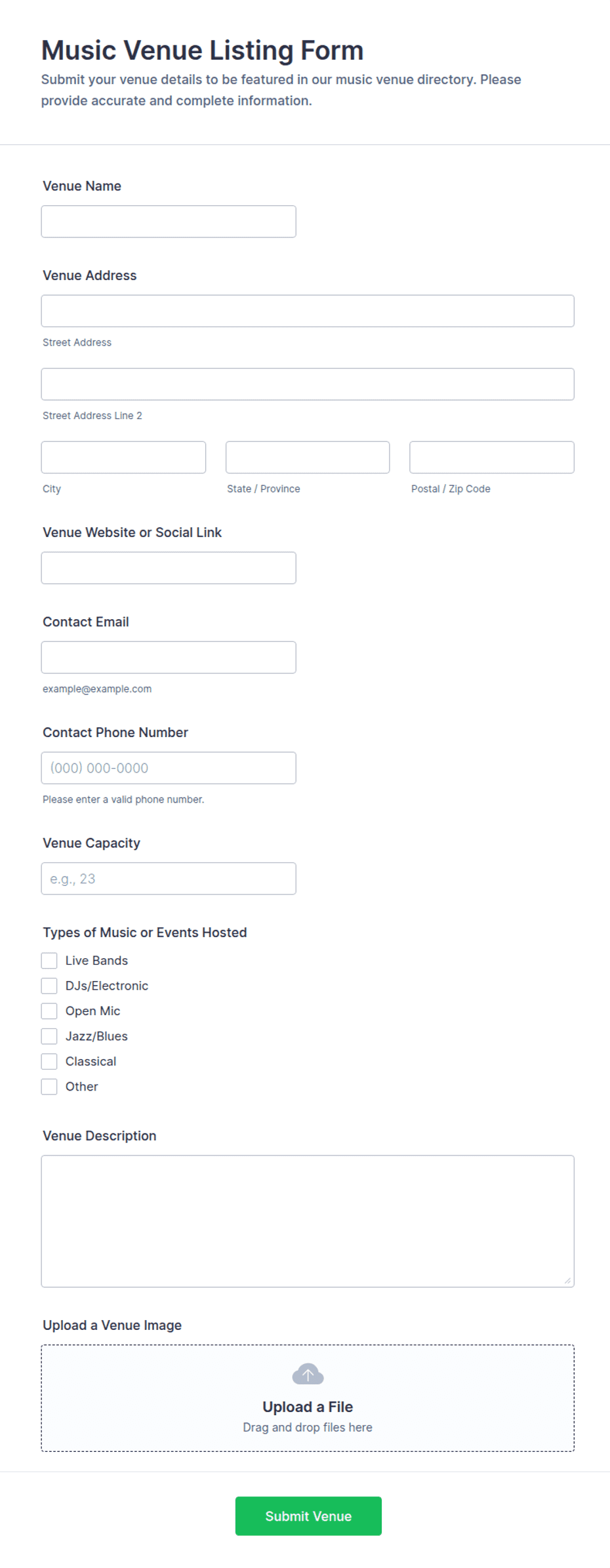This screenshot has width=610, height=1568.
Task: Open the Upload a File drop area
Action: click(x=308, y=1398)
